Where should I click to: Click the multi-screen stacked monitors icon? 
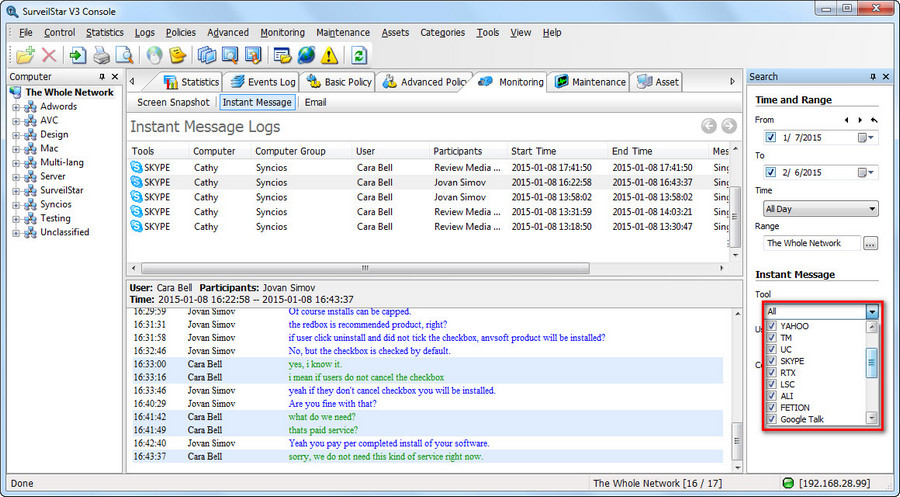(207, 55)
